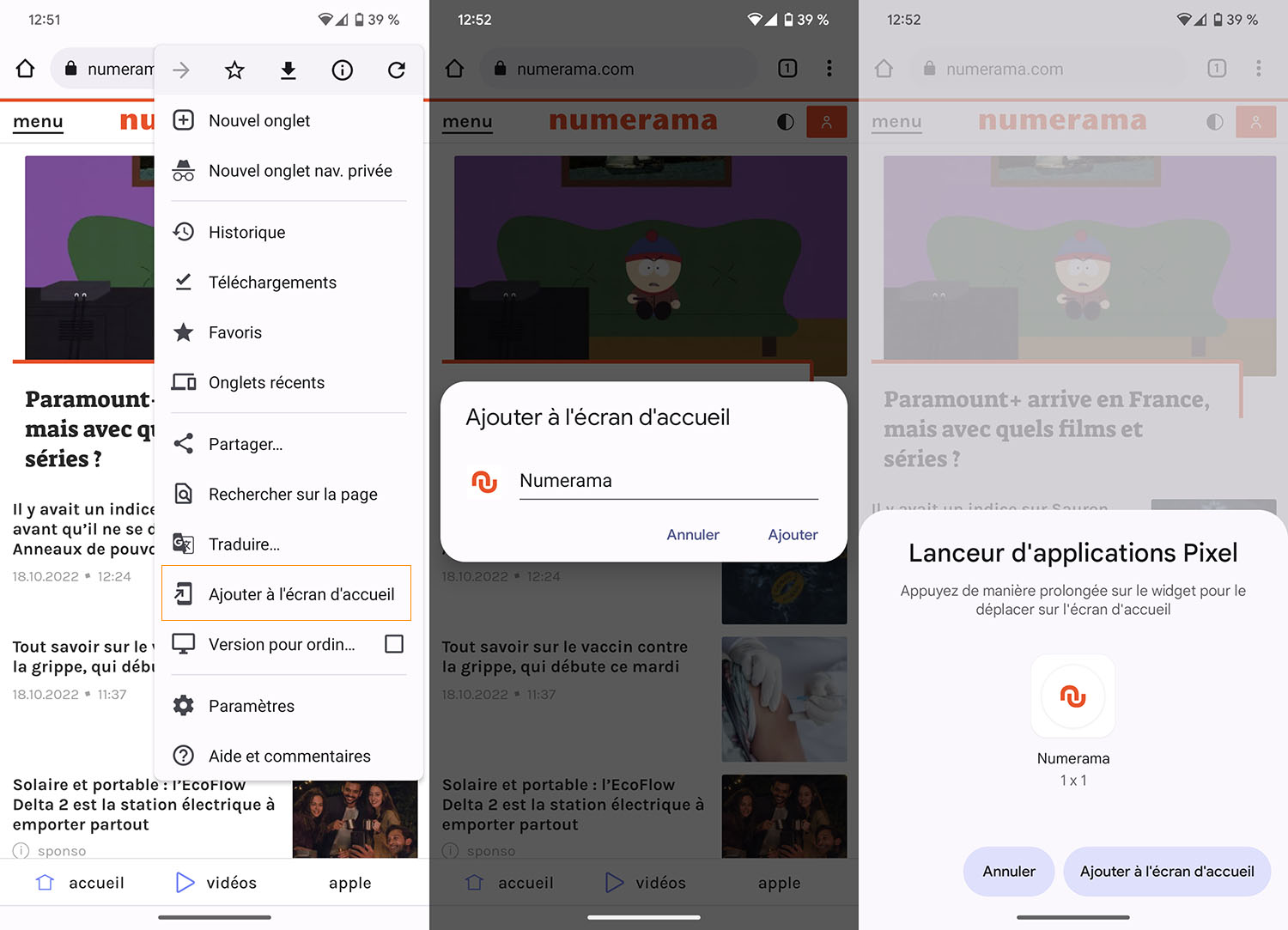Tap the download page icon
The width and height of the screenshot is (1288, 930).
(289, 70)
